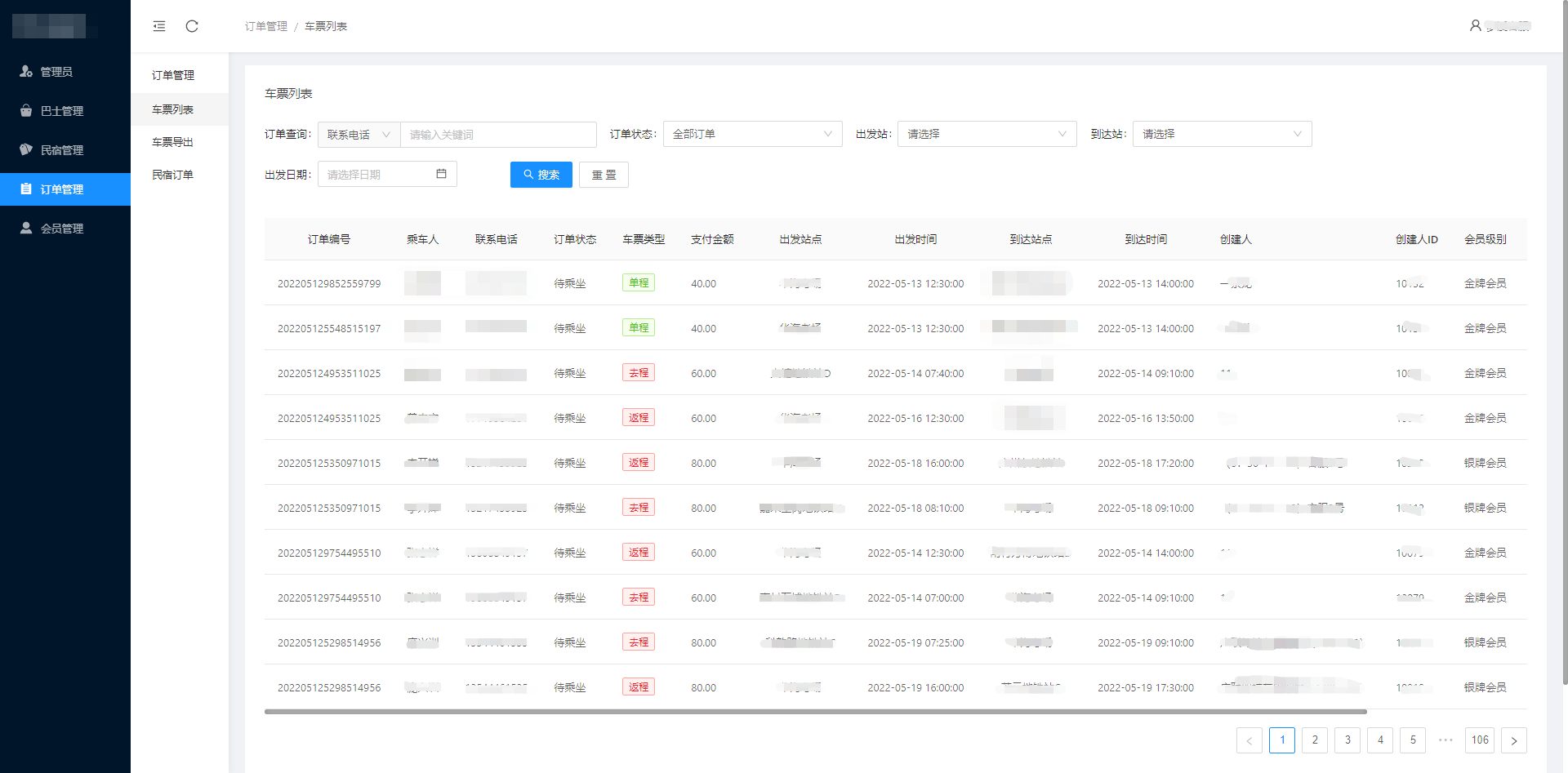
Task: Open the 出发站 station dropdown
Action: click(987, 134)
